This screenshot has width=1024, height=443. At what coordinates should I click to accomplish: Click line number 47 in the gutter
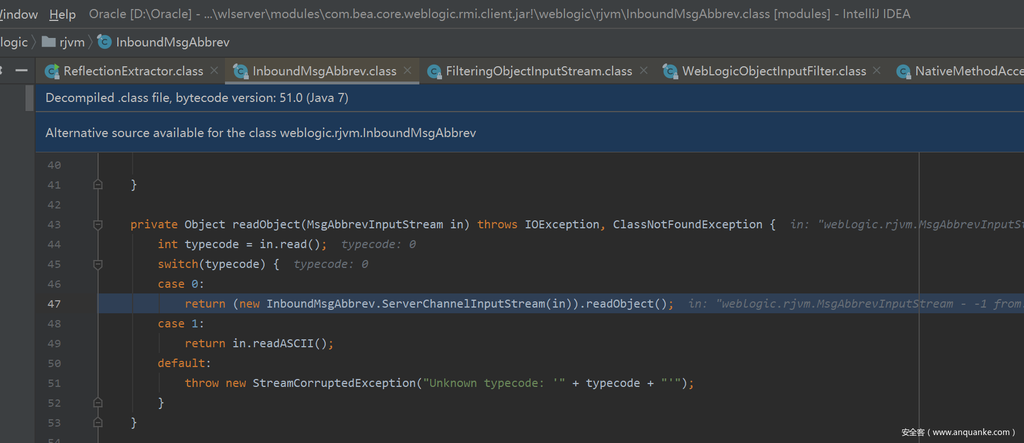(54, 303)
